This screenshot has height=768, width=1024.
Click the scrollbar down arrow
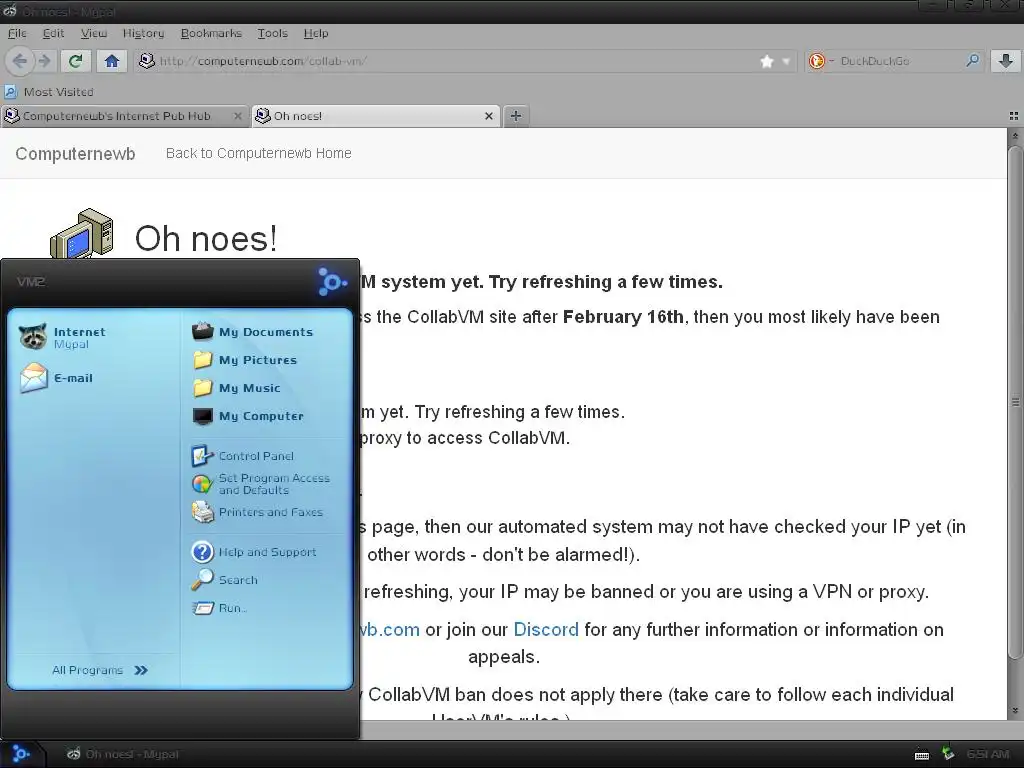(x=1015, y=711)
